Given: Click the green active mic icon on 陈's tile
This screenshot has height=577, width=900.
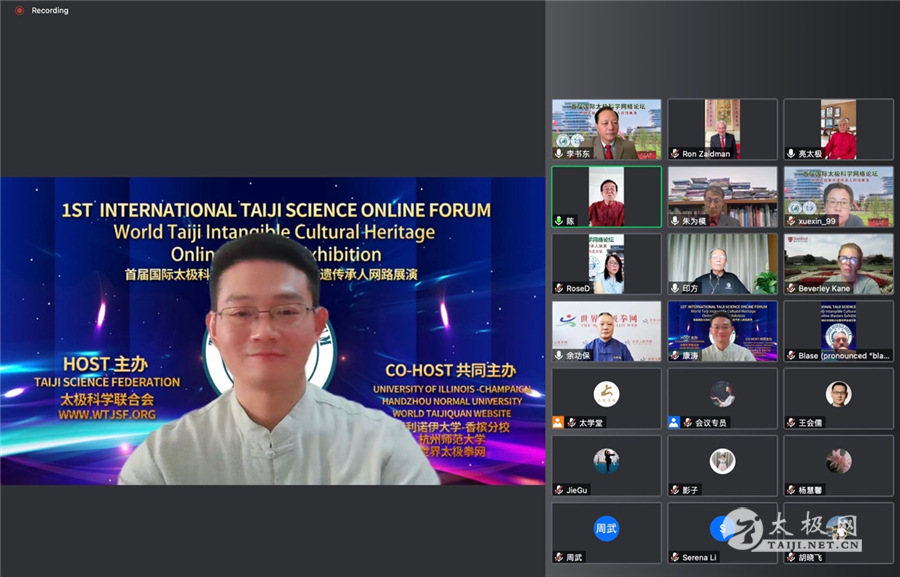Looking at the screenshot, I should [x=559, y=220].
